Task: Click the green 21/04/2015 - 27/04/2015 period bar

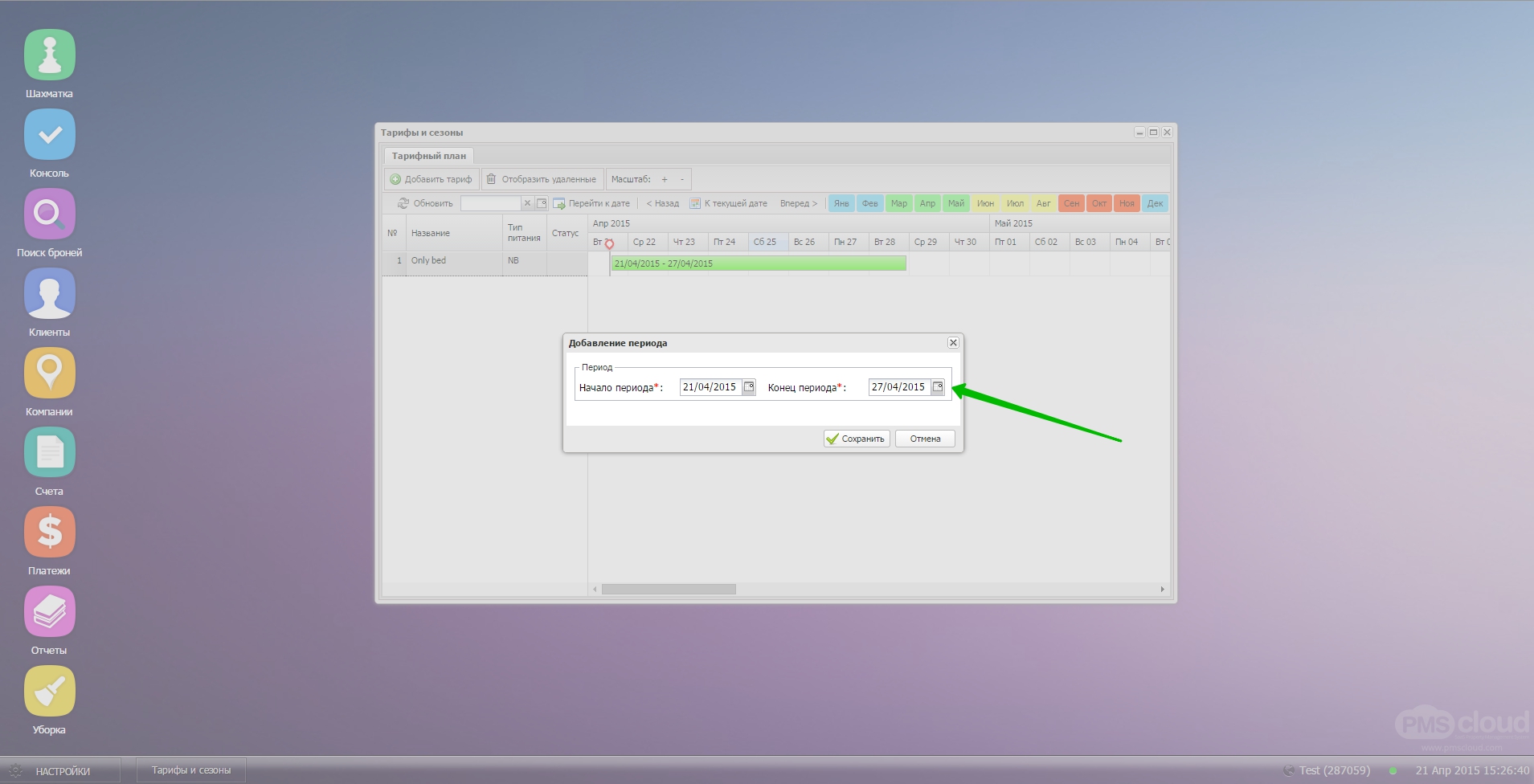Action: (x=758, y=263)
